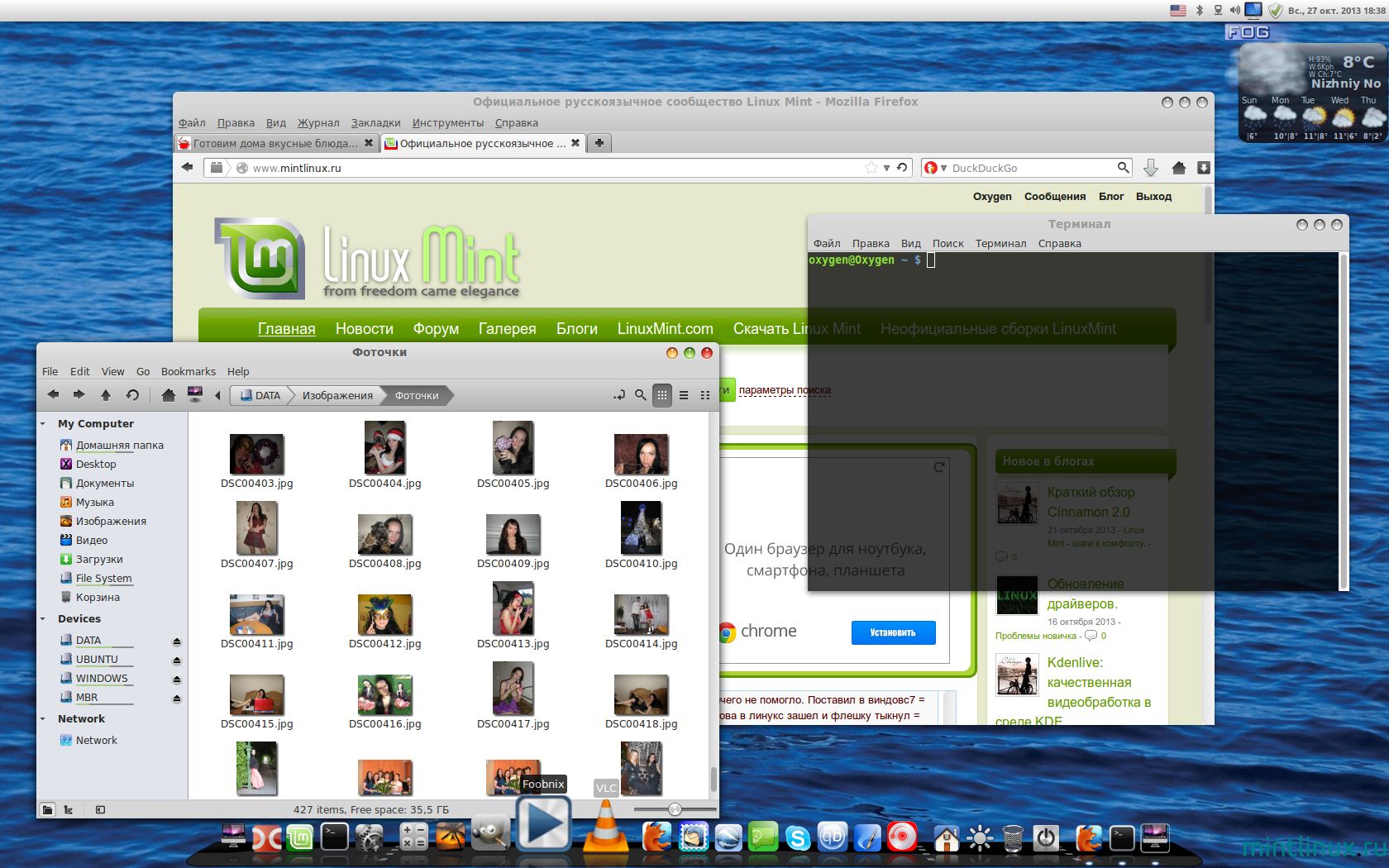Screen dimensions: 1389x868
Task: Open DuckDuckGo search engine dropdown
Action: click(x=935, y=168)
